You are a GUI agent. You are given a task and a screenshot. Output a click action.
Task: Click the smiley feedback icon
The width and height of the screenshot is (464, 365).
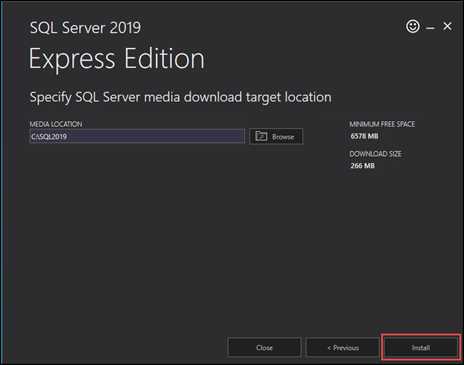pos(413,26)
